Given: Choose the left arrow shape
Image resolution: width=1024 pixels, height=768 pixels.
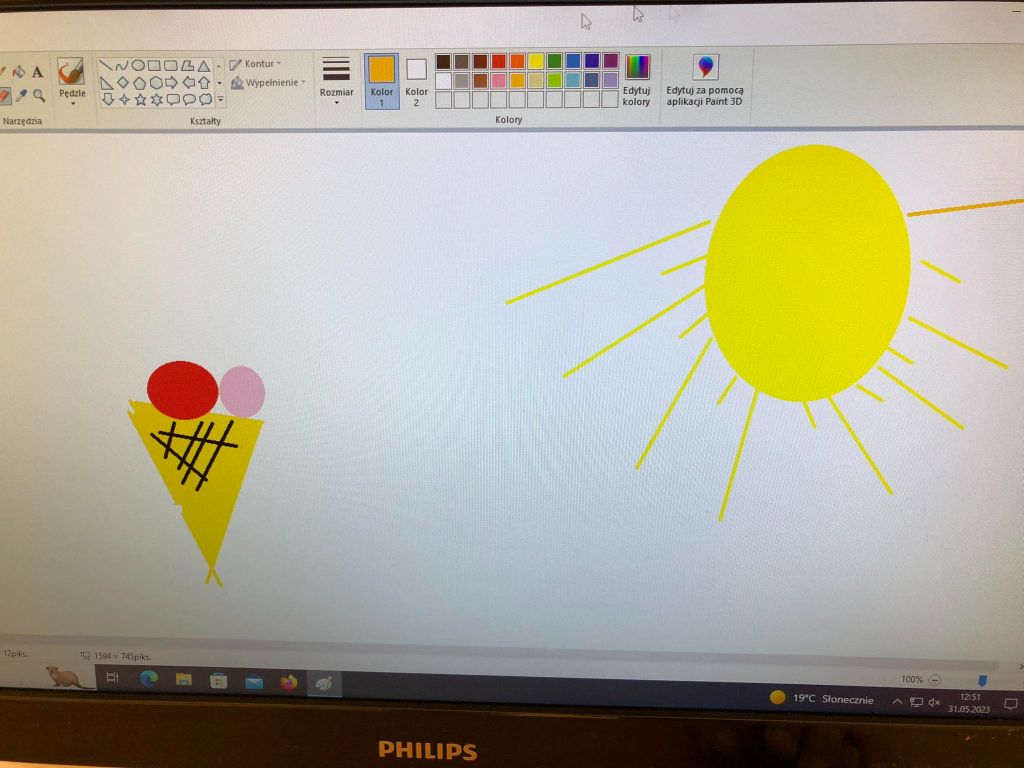Looking at the screenshot, I should click(188, 83).
